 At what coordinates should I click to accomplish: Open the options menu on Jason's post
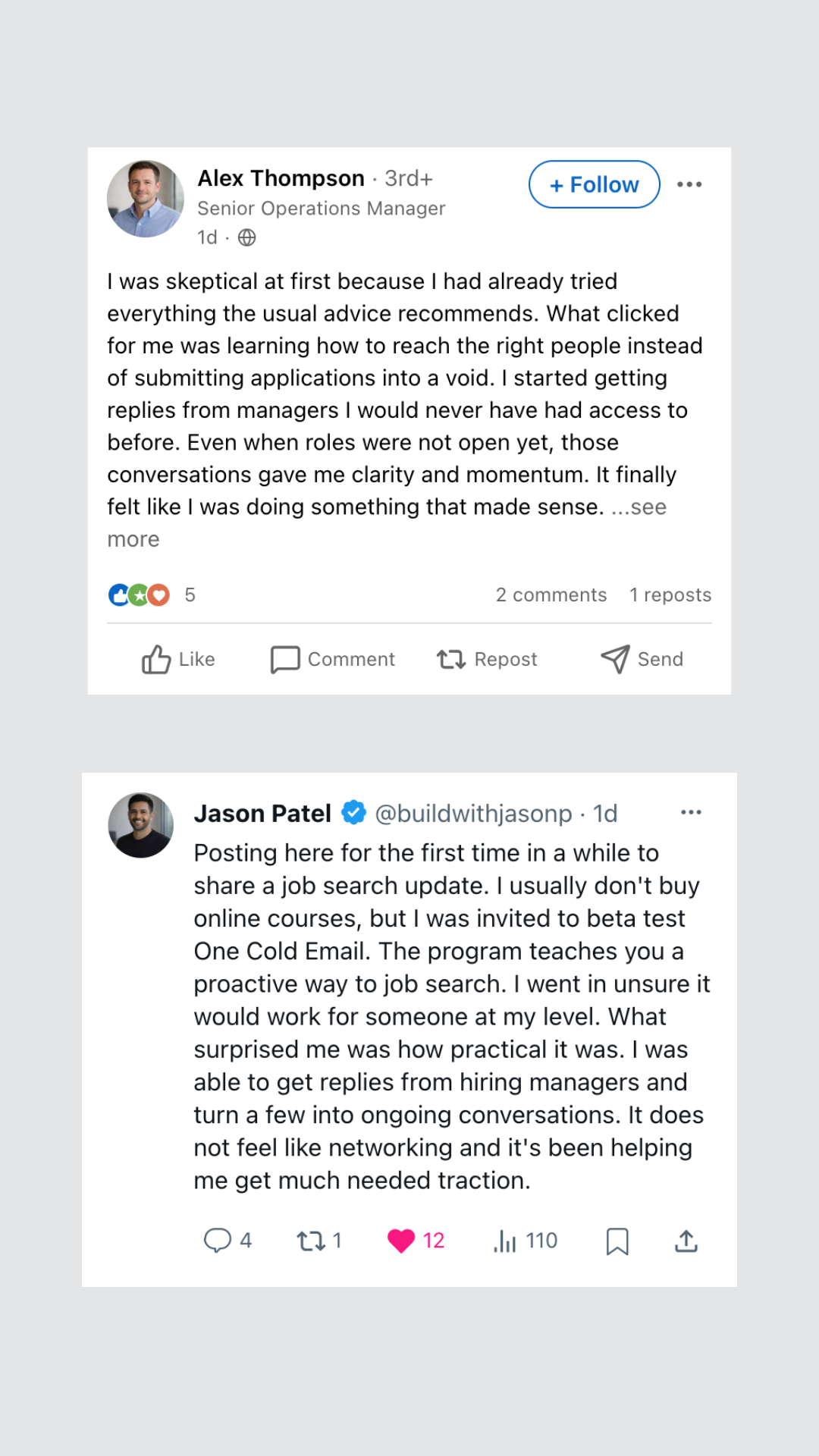pos(691,812)
